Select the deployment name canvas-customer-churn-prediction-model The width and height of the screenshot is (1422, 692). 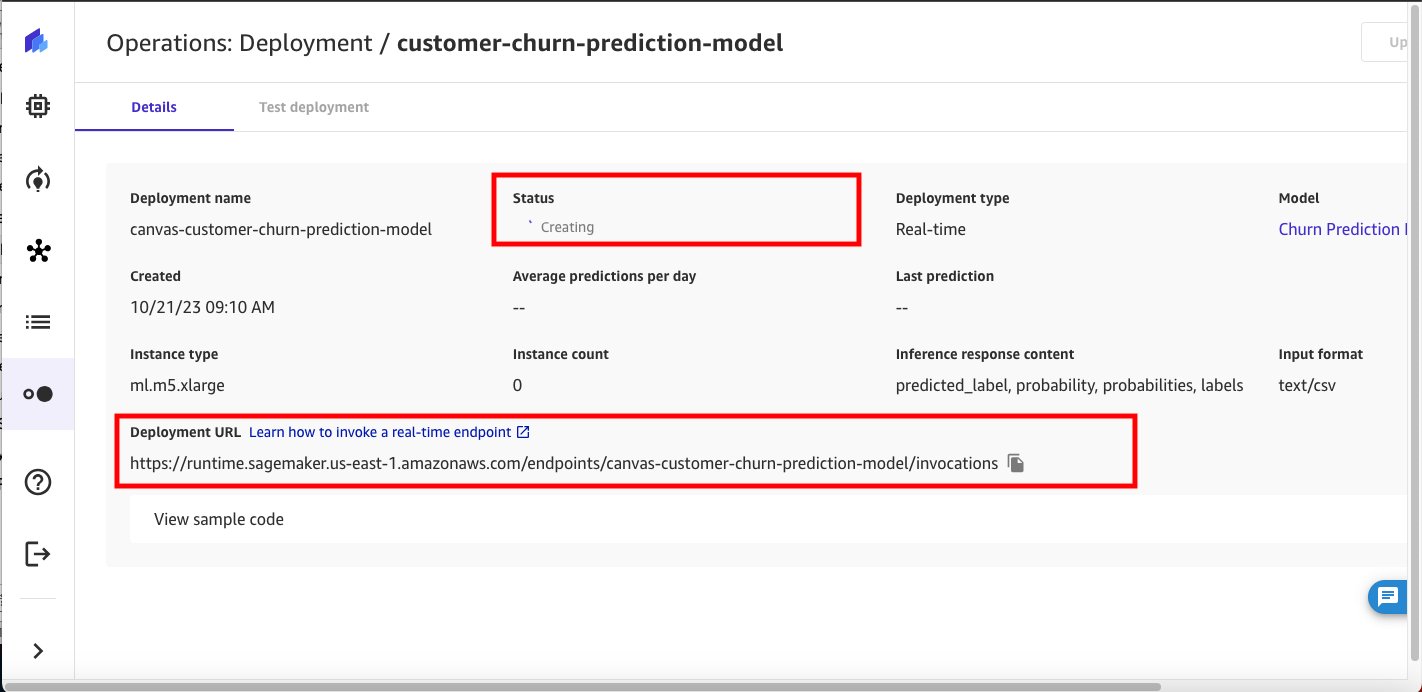[x=281, y=229]
